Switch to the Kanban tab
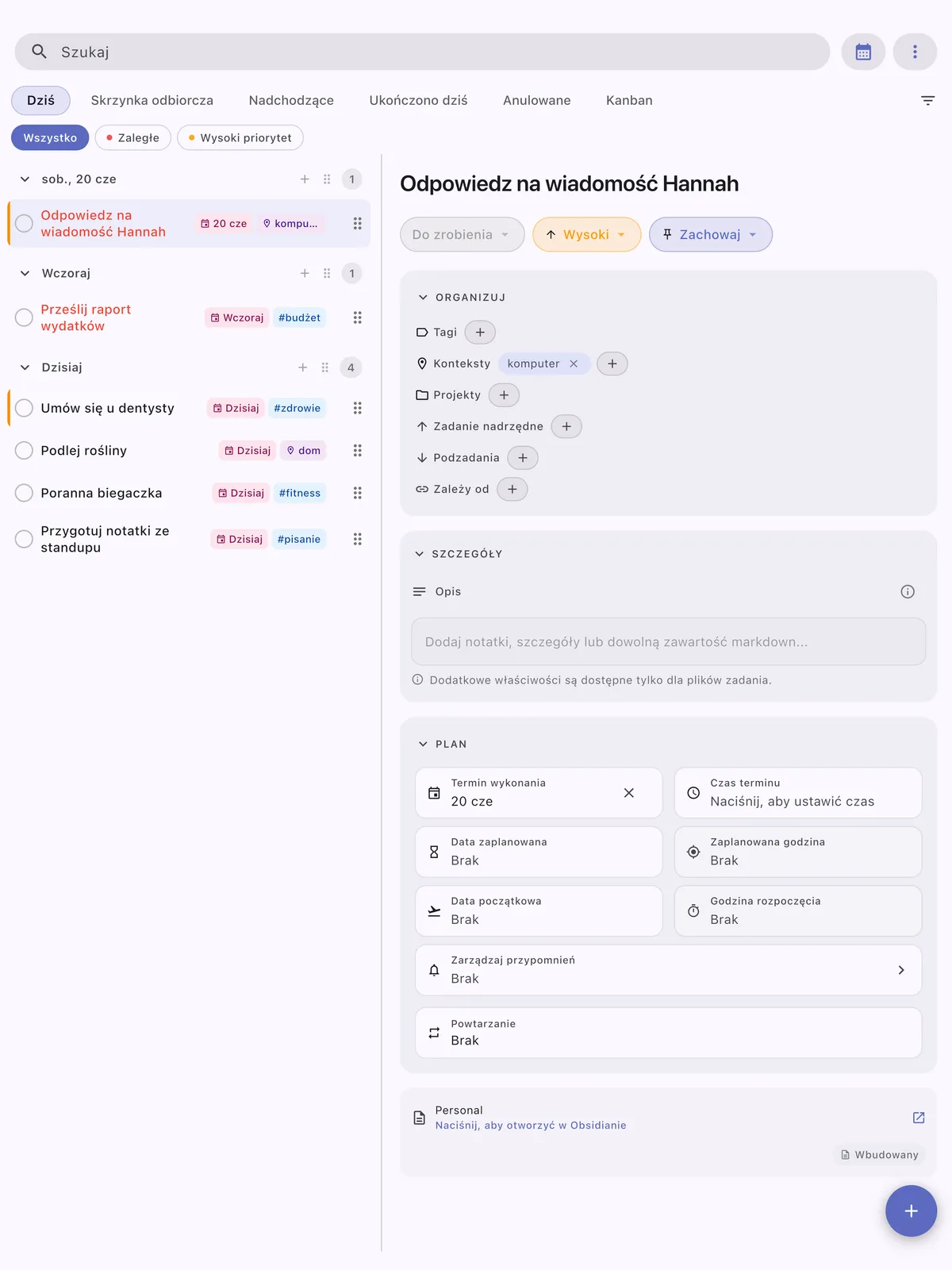 tap(629, 100)
